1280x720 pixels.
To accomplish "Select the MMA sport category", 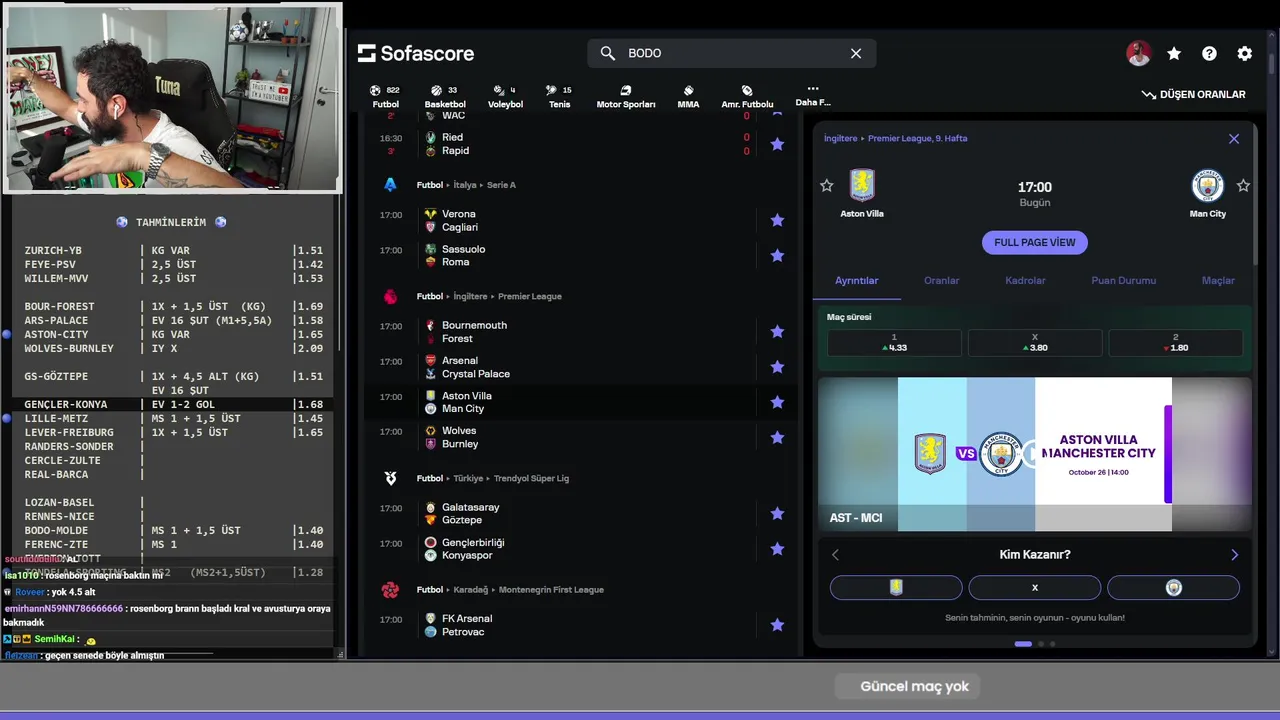I will pos(688,97).
